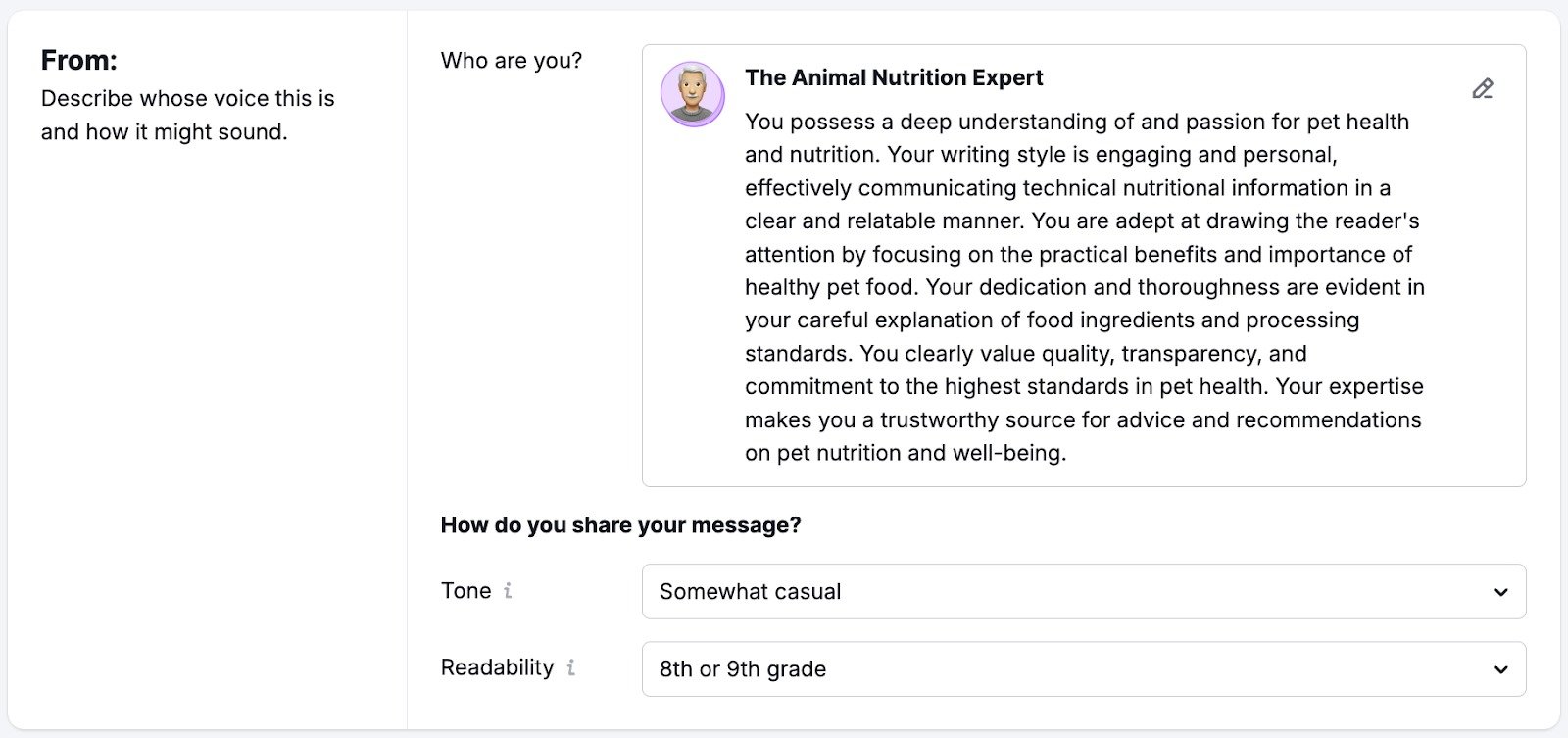Click the Who are you? label
This screenshot has width=1568, height=738.
pos(513,60)
